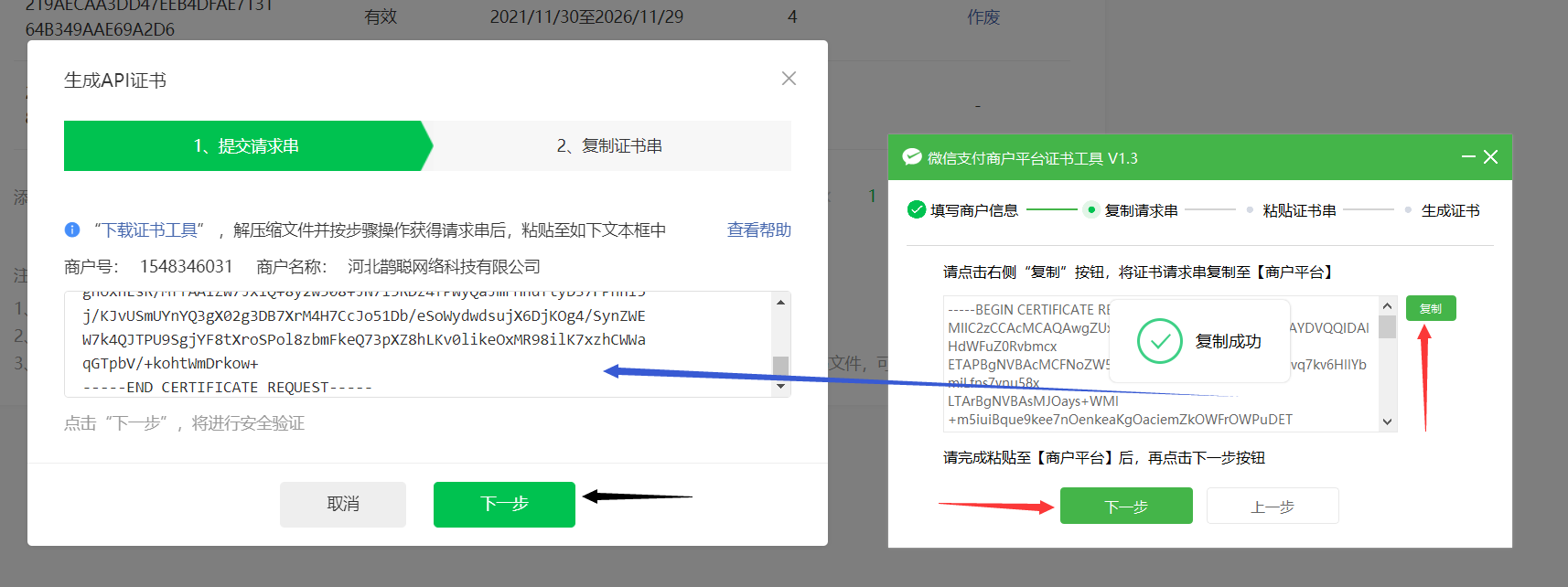This screenshot has width=1568, height=587.
Task: Click the 有效 status in the background table
Action: [381, 16]
